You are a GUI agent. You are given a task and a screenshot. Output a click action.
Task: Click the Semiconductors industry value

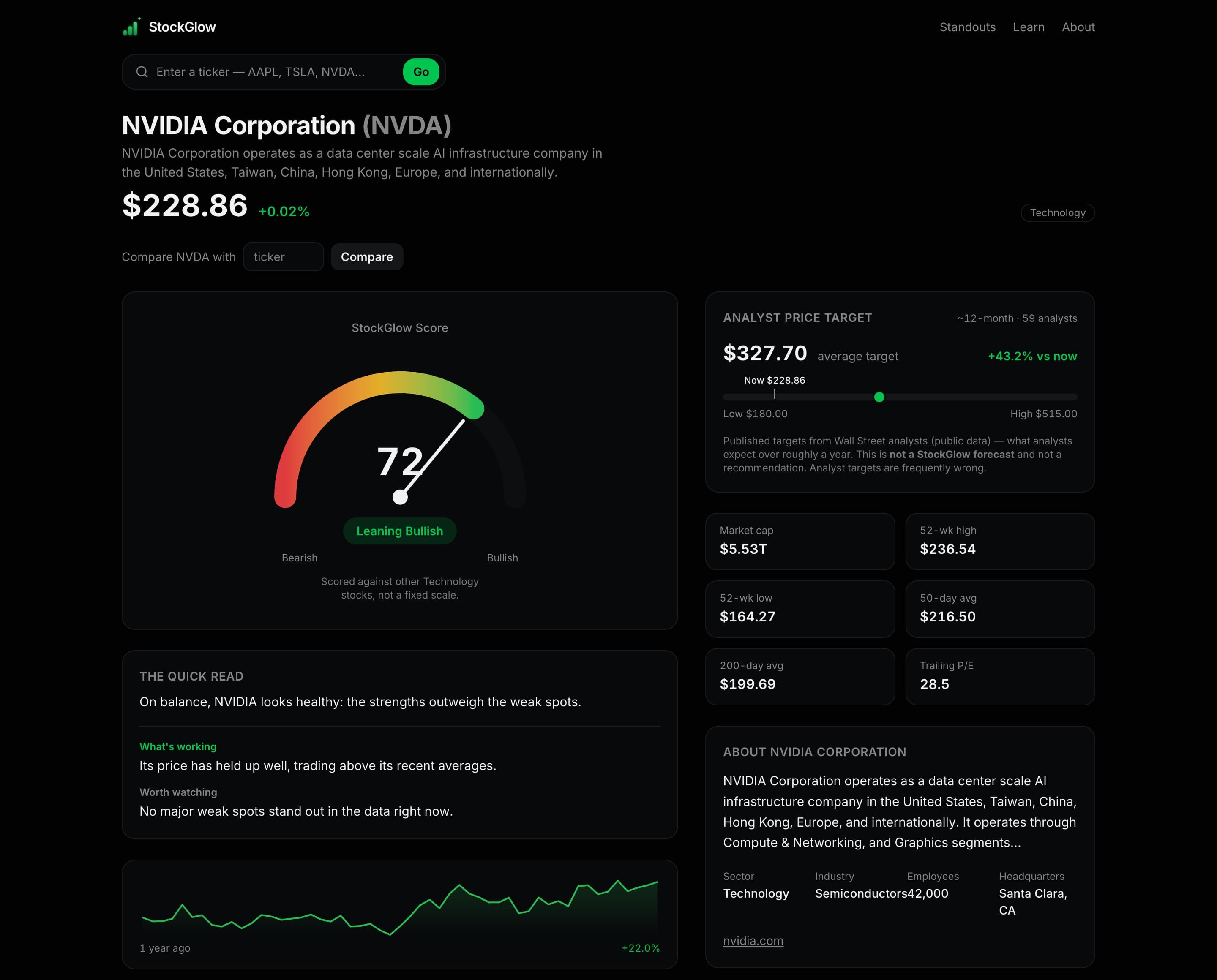[861, 894]
